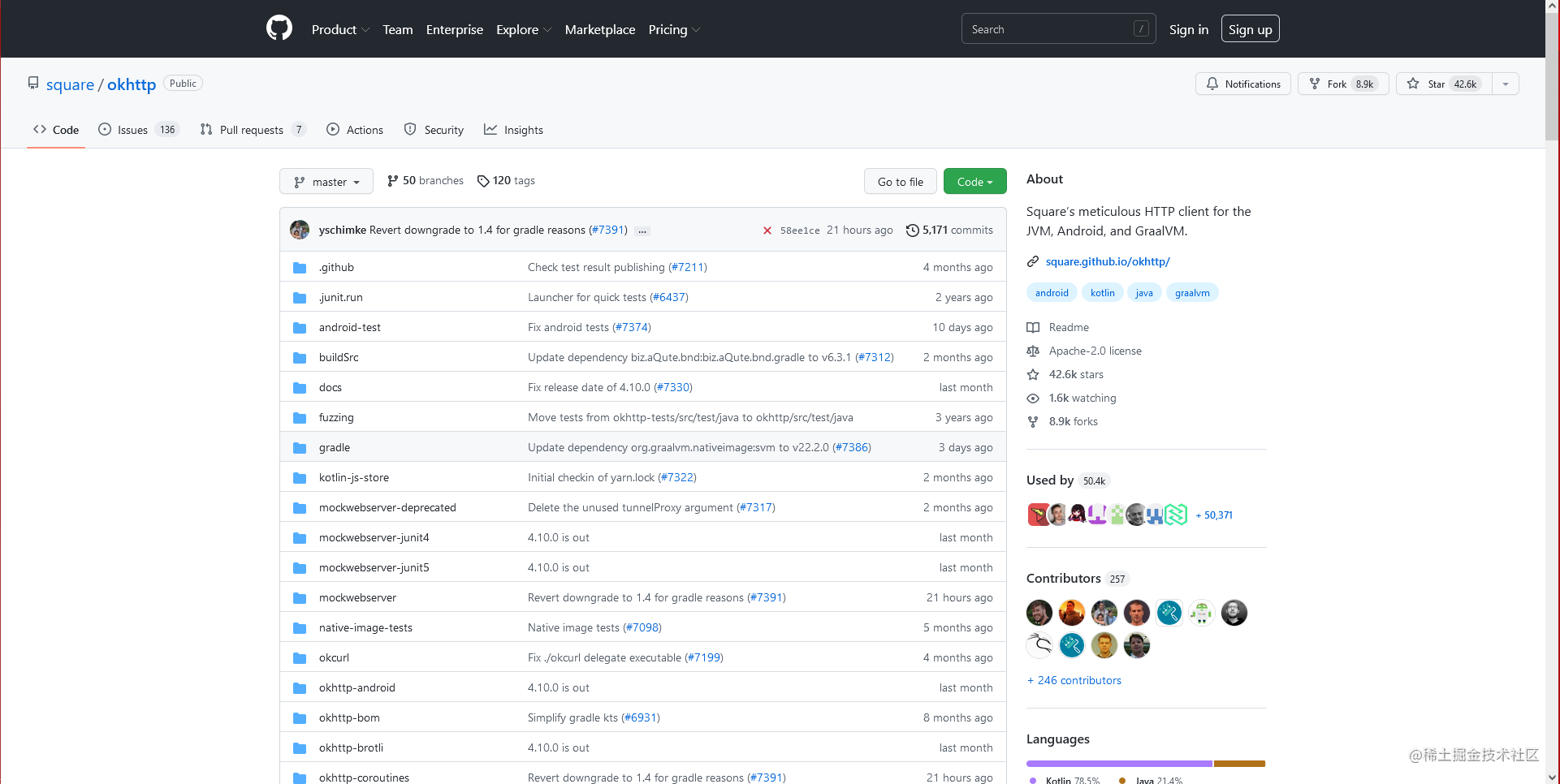Screen dimensions: 1560x784
Task: Switch to the Actions tab
Action: tap(355, 130)
